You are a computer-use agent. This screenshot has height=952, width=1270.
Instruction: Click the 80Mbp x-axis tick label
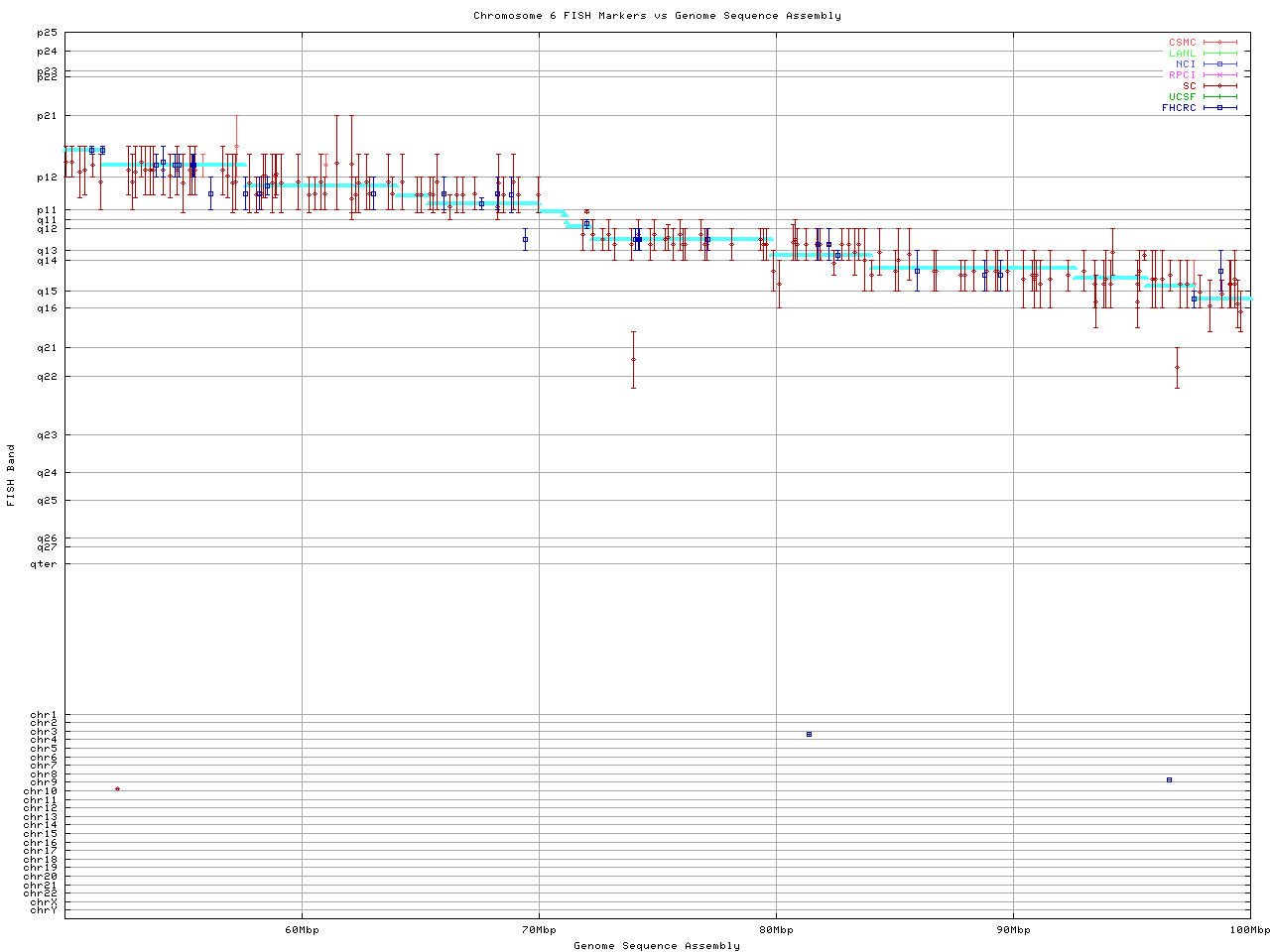click(x=776, y=930)
